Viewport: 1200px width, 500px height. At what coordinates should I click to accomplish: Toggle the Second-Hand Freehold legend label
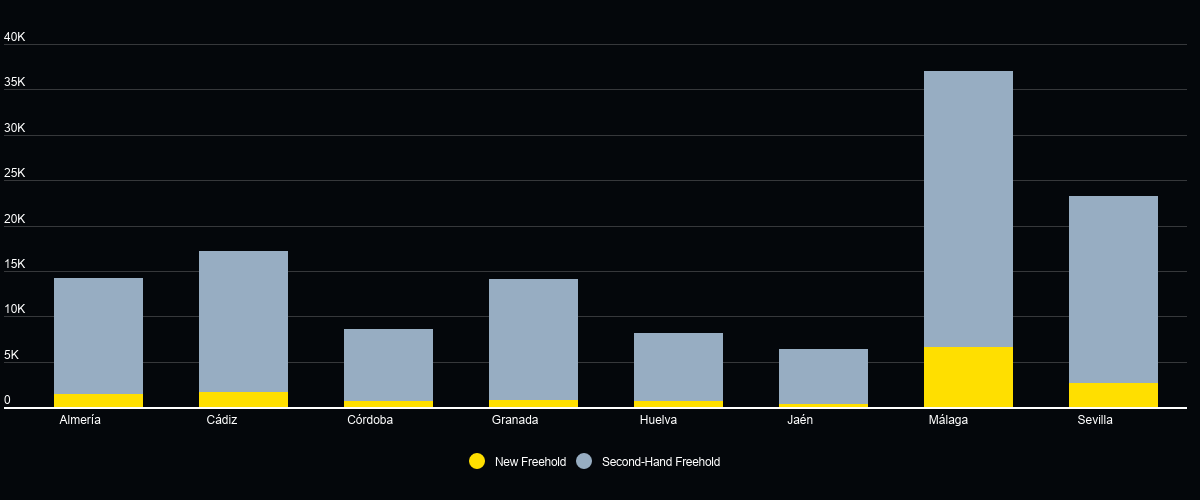660,462
